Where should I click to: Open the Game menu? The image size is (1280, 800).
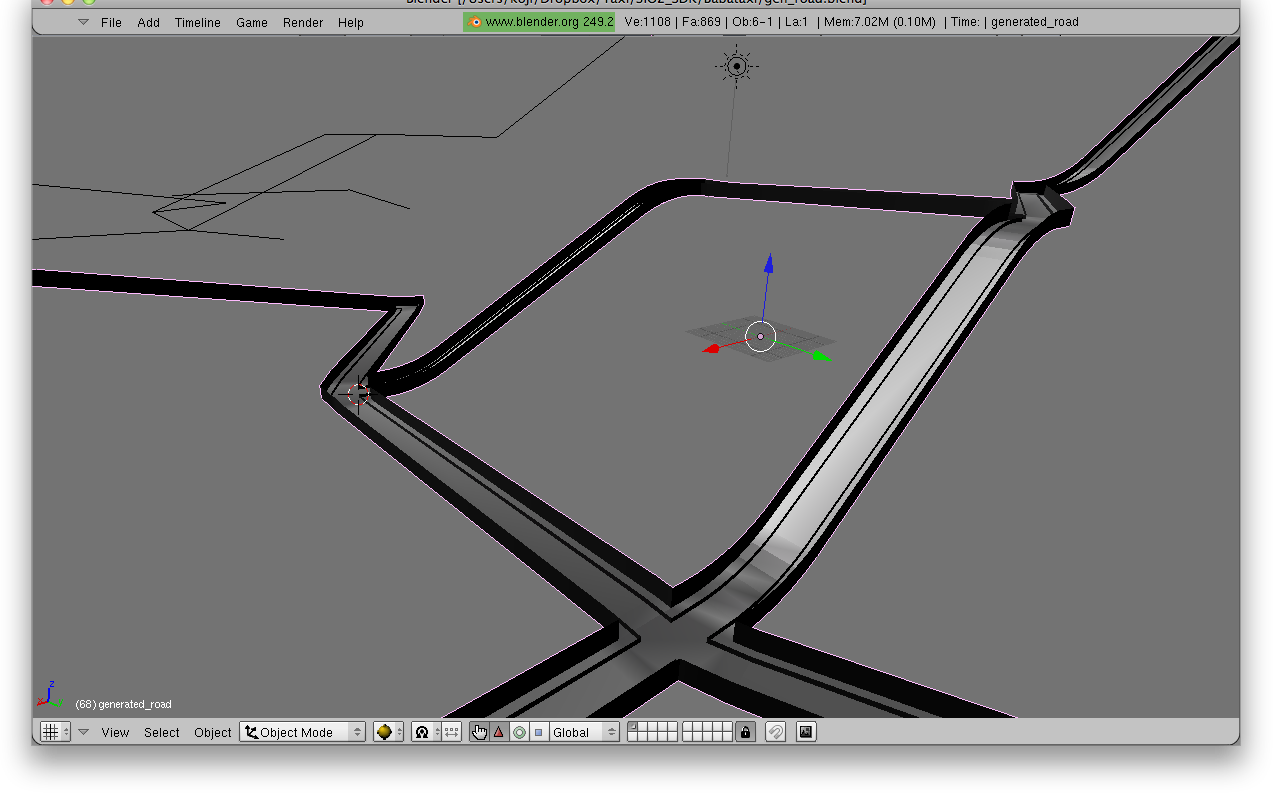click(252, 22)
